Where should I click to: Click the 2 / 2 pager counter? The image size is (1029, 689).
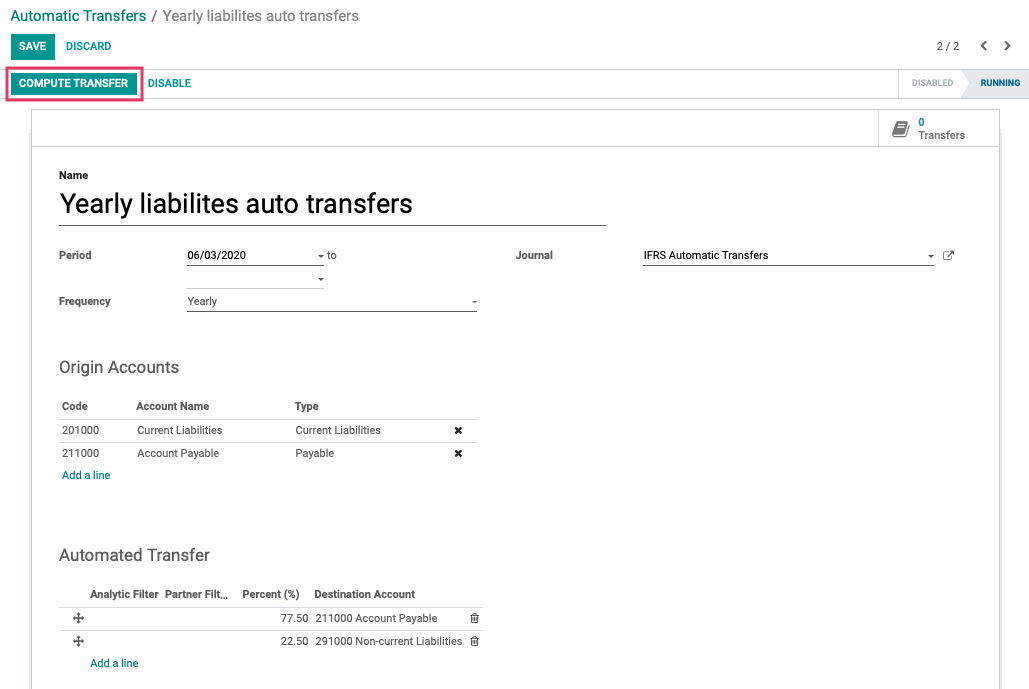coord(948,47)
